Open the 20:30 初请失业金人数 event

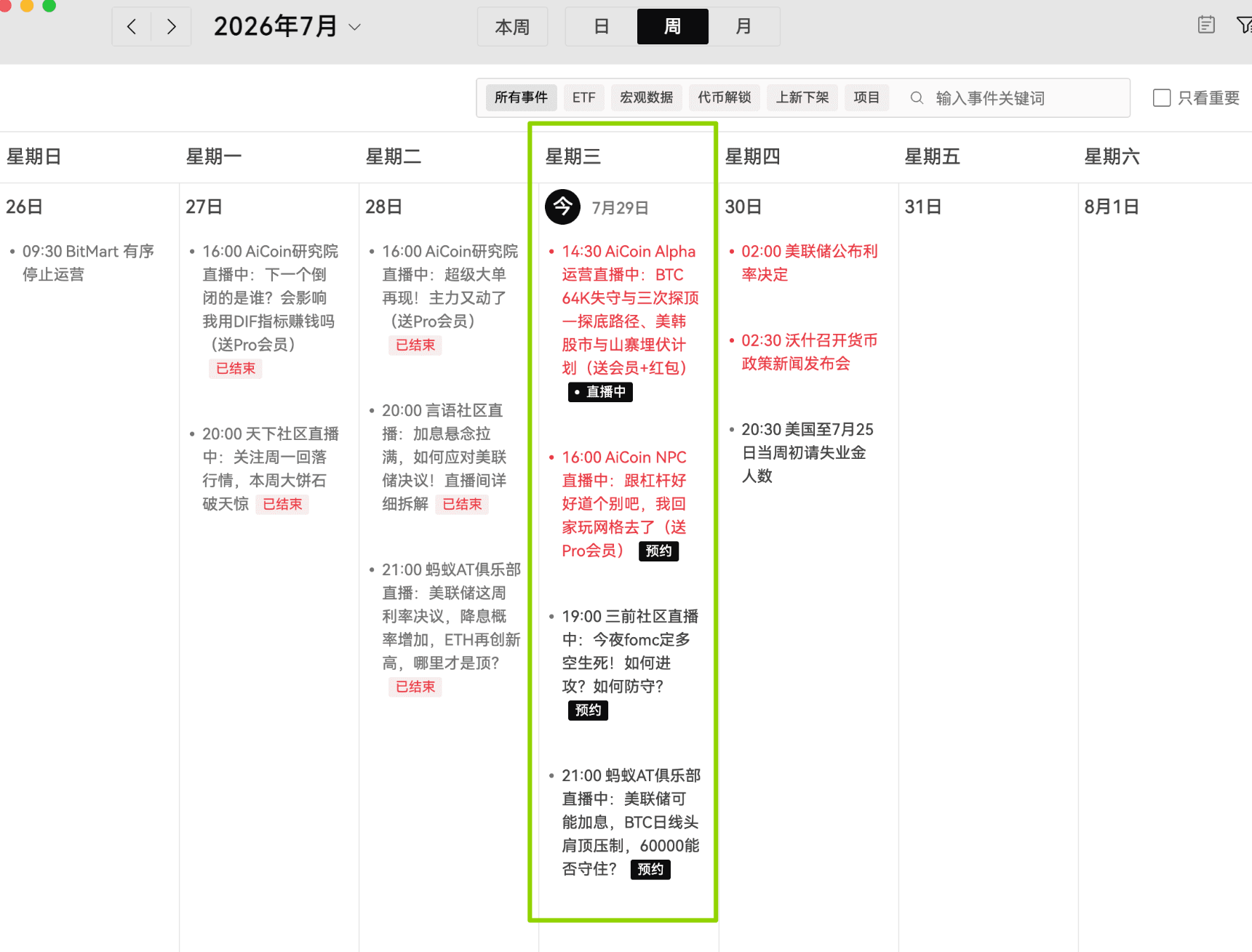tap(808, 452)
